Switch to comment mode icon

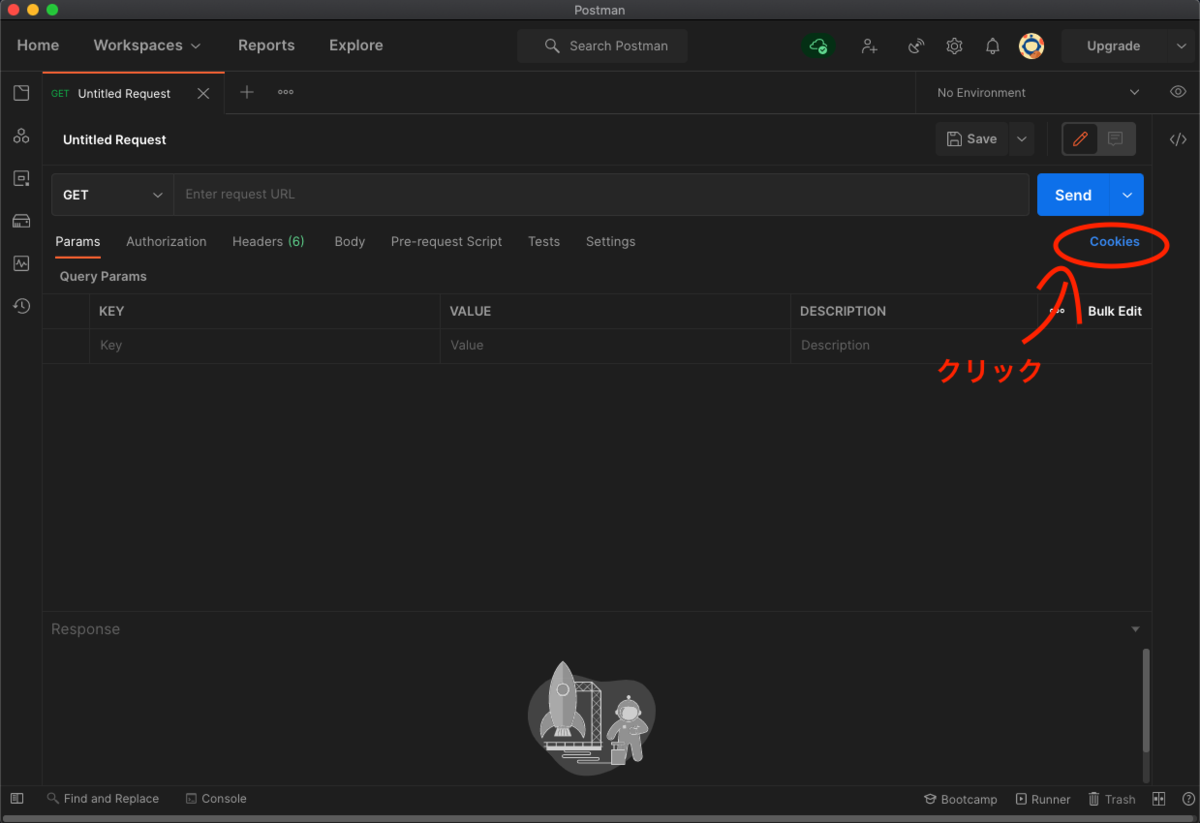[1116, 139]
